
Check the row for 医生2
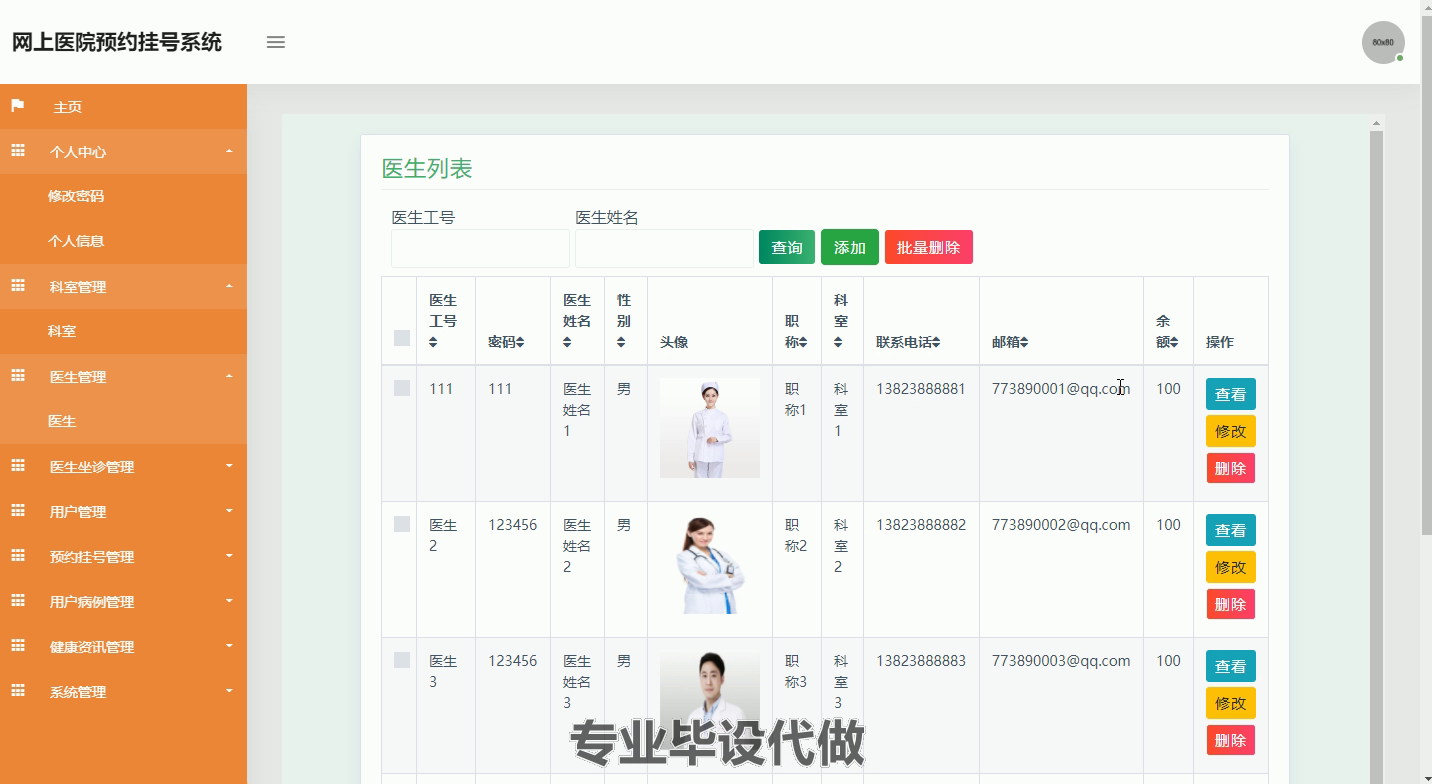pyautogui.click(x=402, y=524)
